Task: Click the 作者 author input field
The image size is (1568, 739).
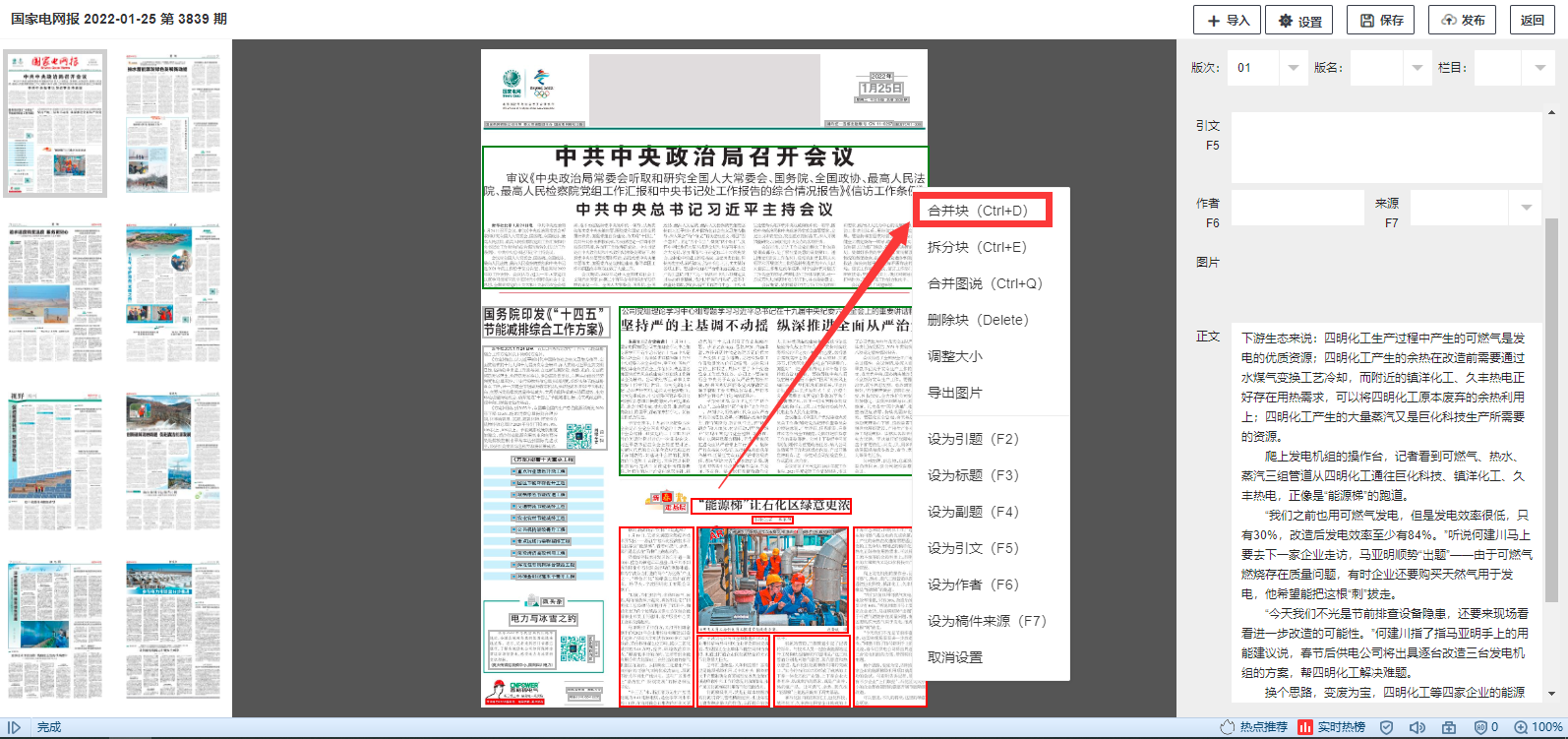Action: tap(1297, 207)
